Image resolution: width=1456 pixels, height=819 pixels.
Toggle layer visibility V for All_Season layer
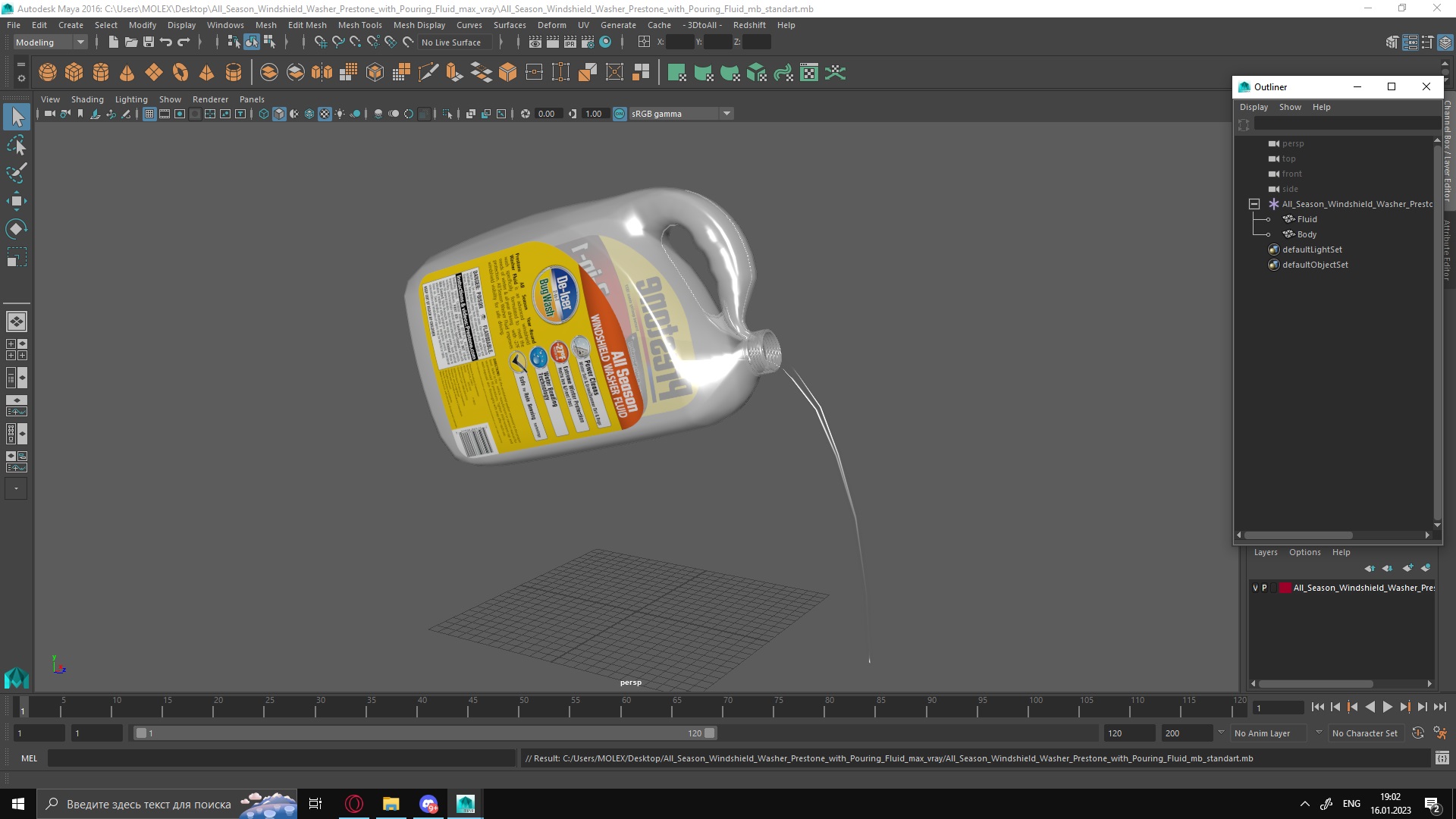click(1255, 588)
